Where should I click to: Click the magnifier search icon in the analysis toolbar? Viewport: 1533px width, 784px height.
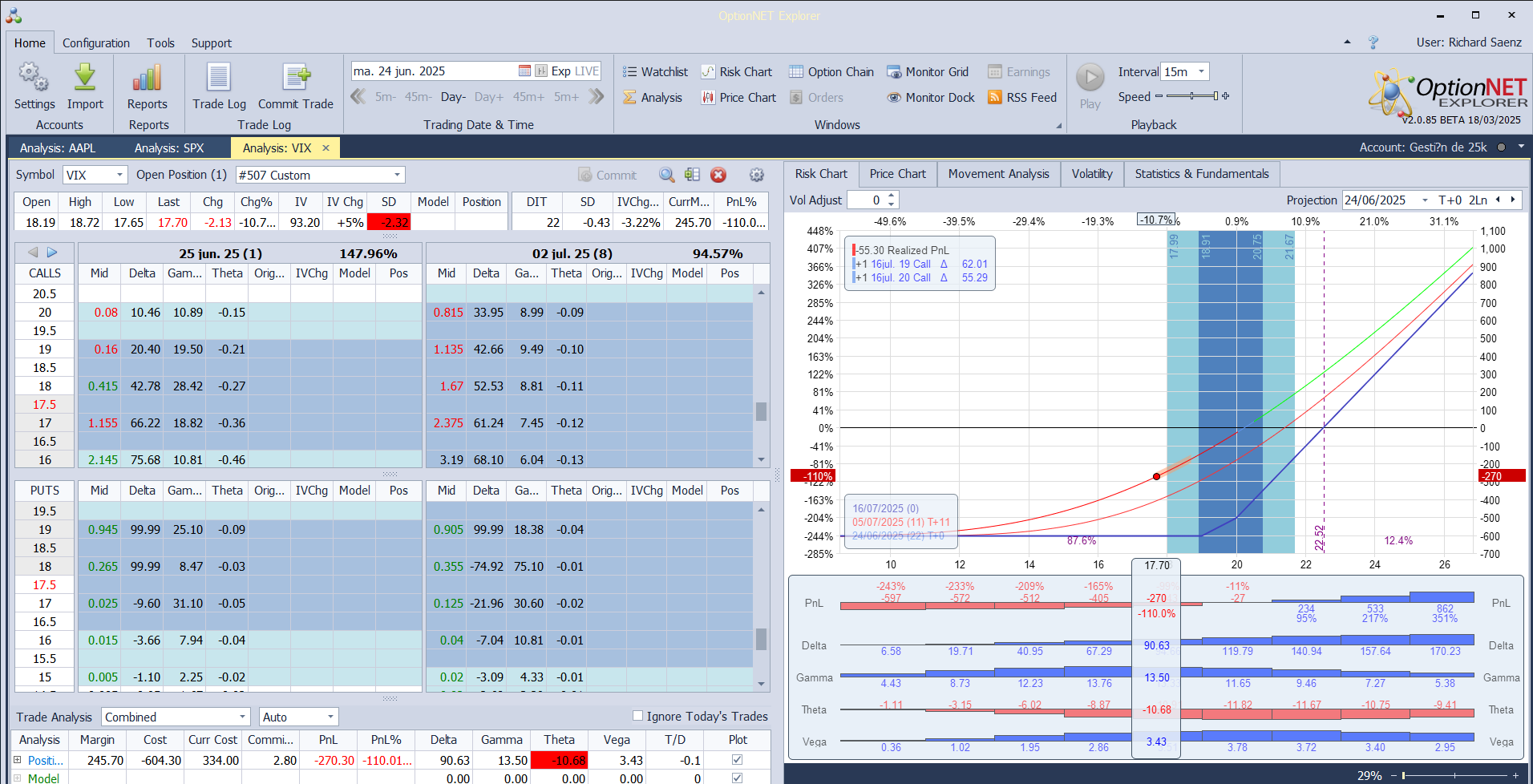coord(667,175)
